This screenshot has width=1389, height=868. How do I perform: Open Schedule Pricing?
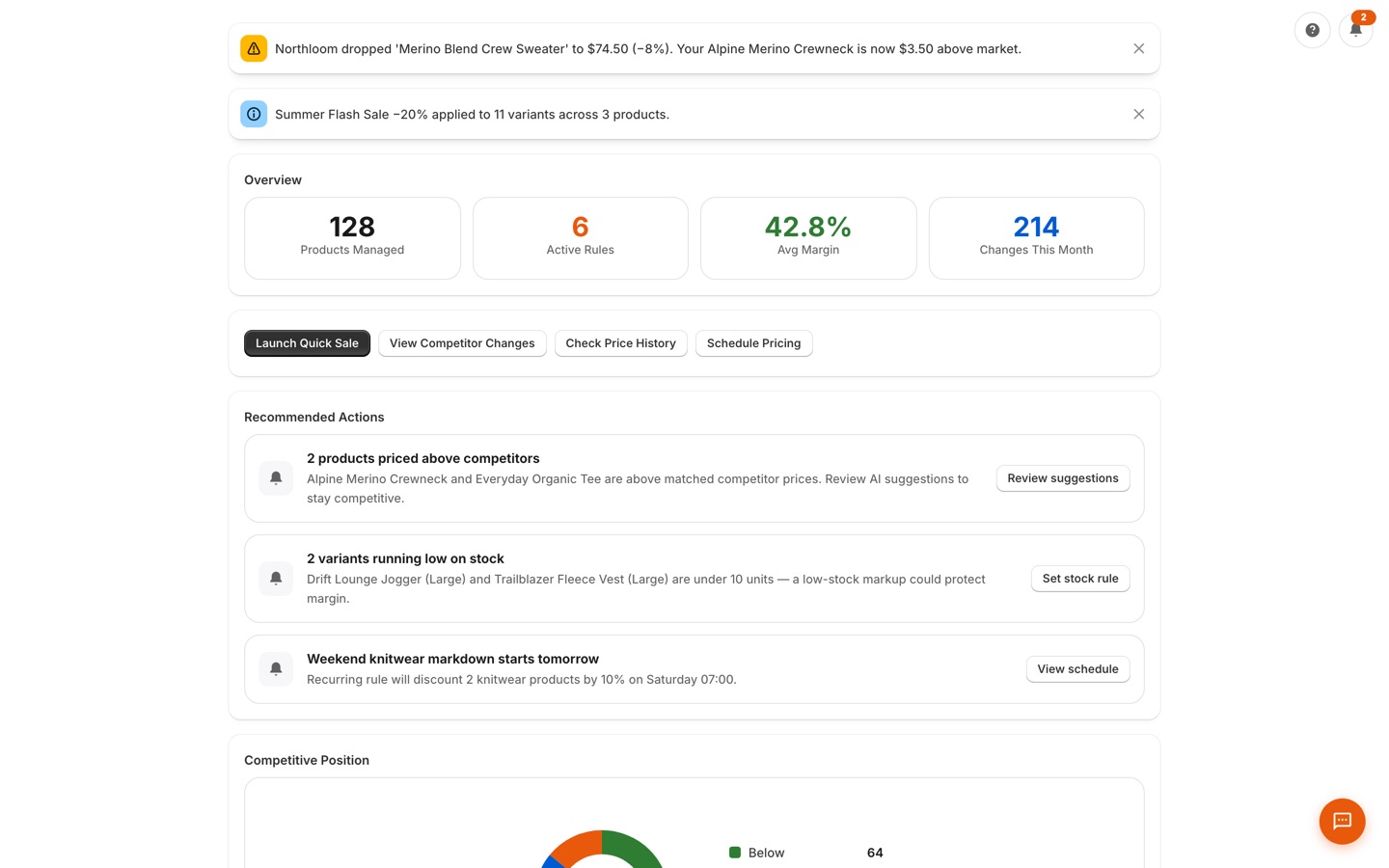[753, 343]
